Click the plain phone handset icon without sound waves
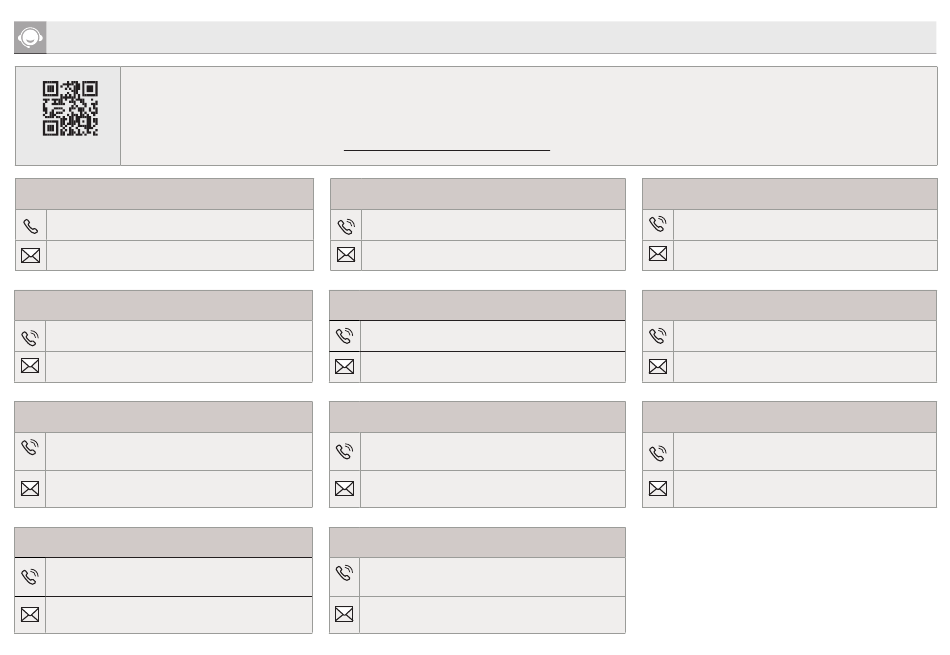This screenshot has width=950, height=655. tap(30, 226)
